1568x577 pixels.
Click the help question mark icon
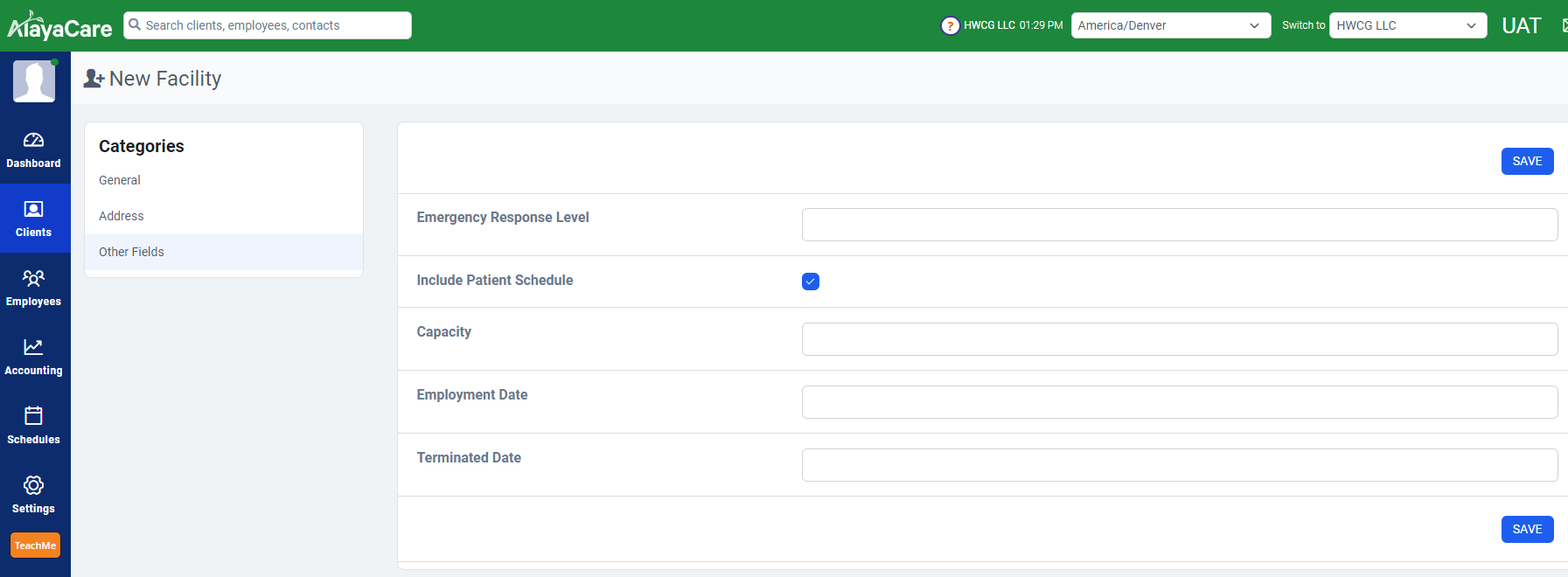click(x=950, y=26)
